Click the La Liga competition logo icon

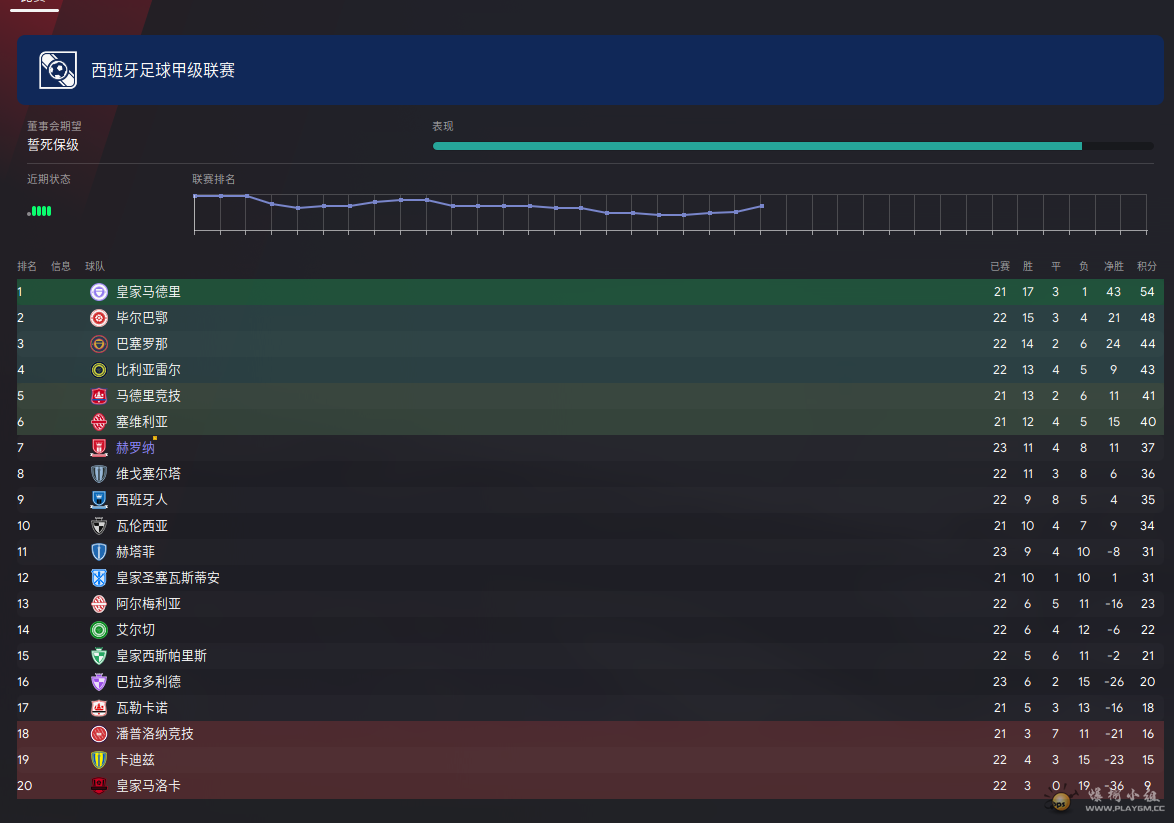coord(58,70)
